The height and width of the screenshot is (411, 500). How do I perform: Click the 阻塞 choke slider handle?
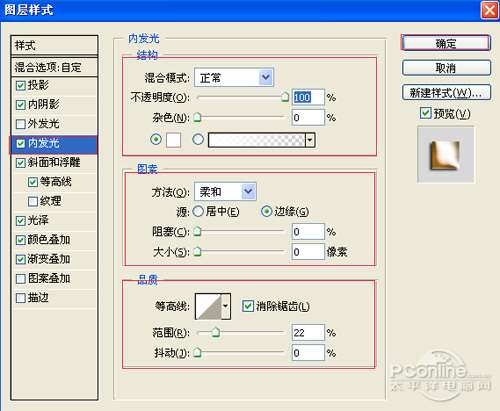[x=197, y=231]
